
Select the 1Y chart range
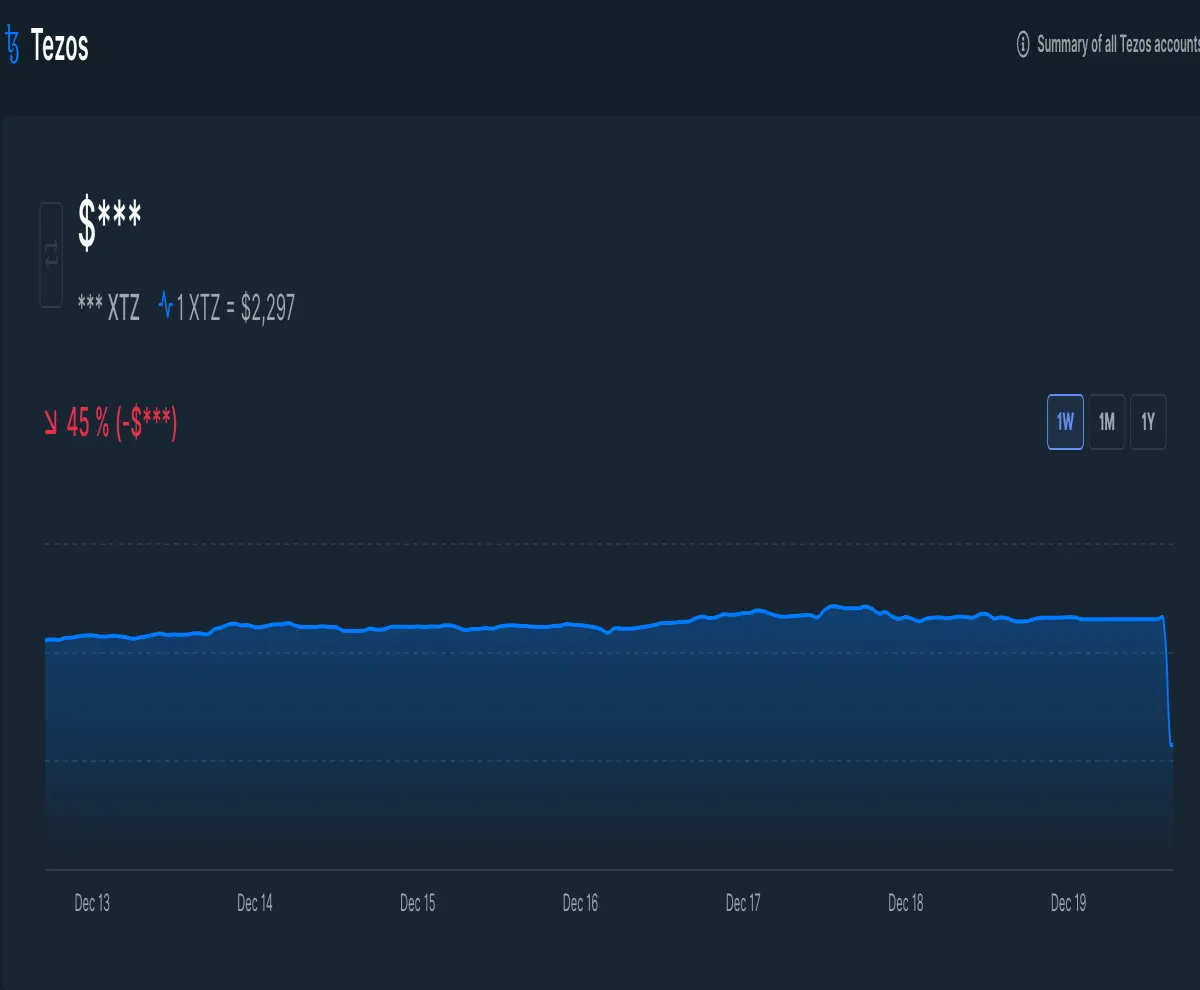click(x=1148, y=422)
